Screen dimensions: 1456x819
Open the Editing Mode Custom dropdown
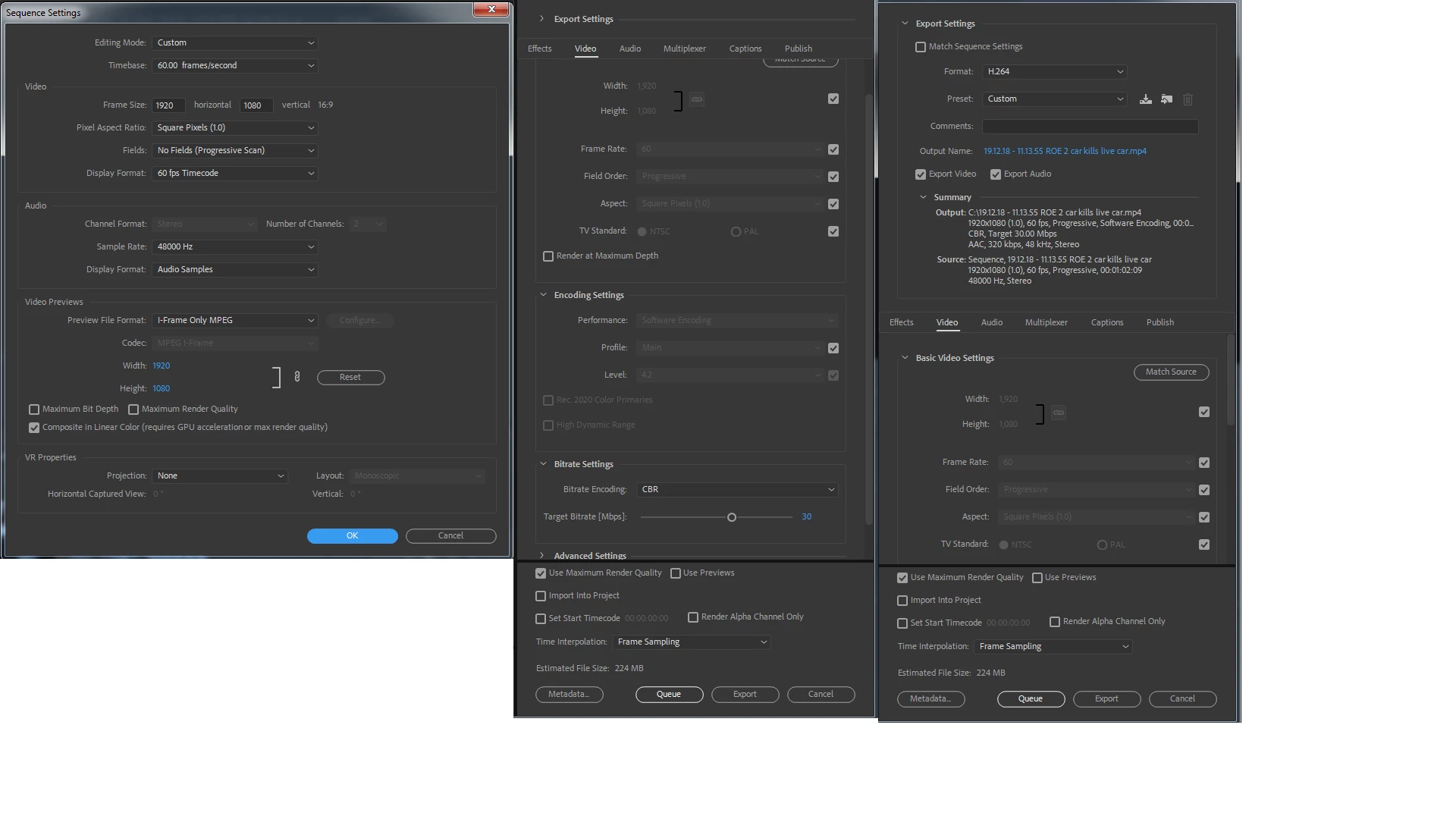pyautogui.click(x=234, y=43)
